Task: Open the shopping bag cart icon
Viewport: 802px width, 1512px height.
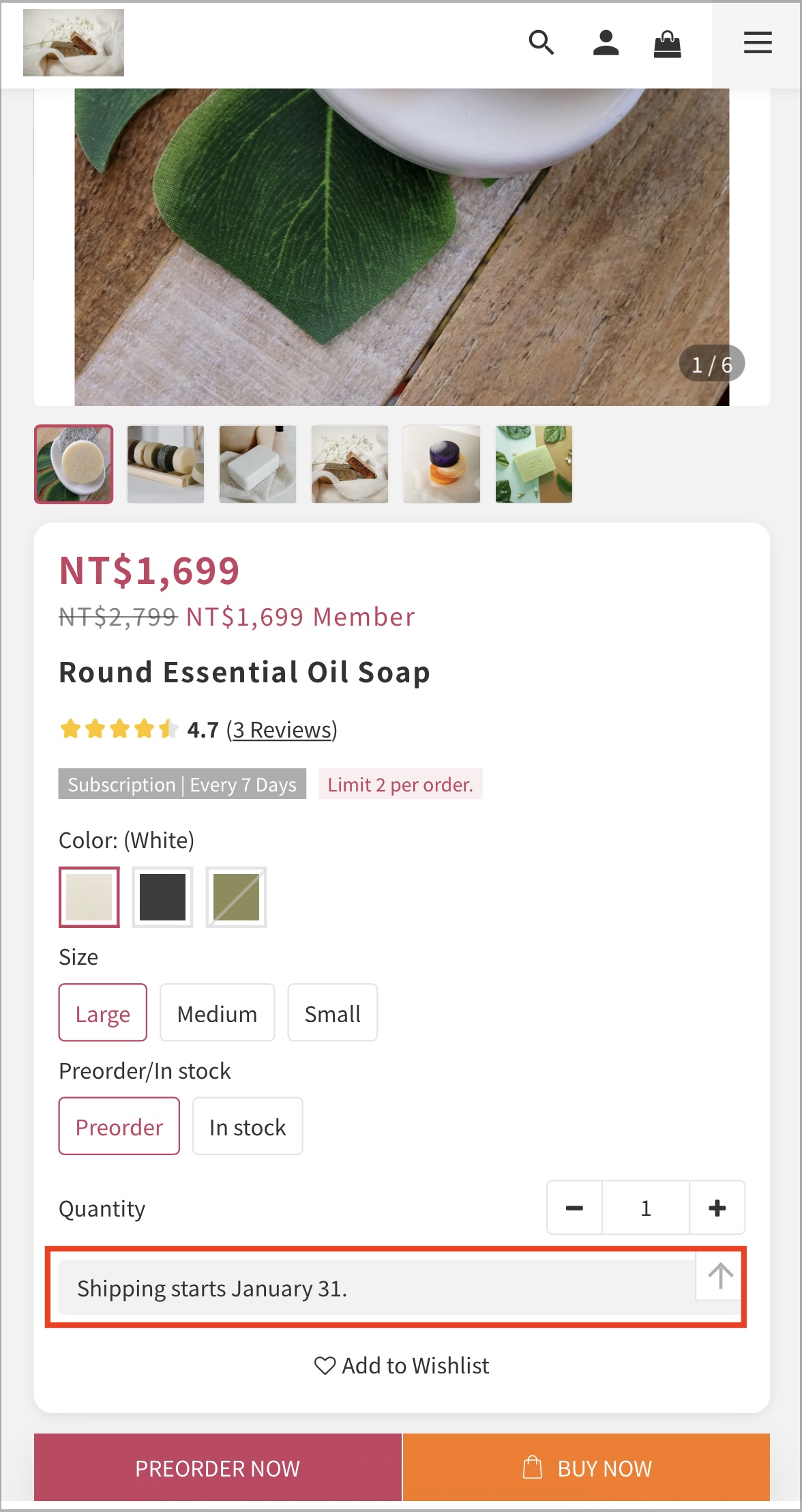Action: click(667, 44)
